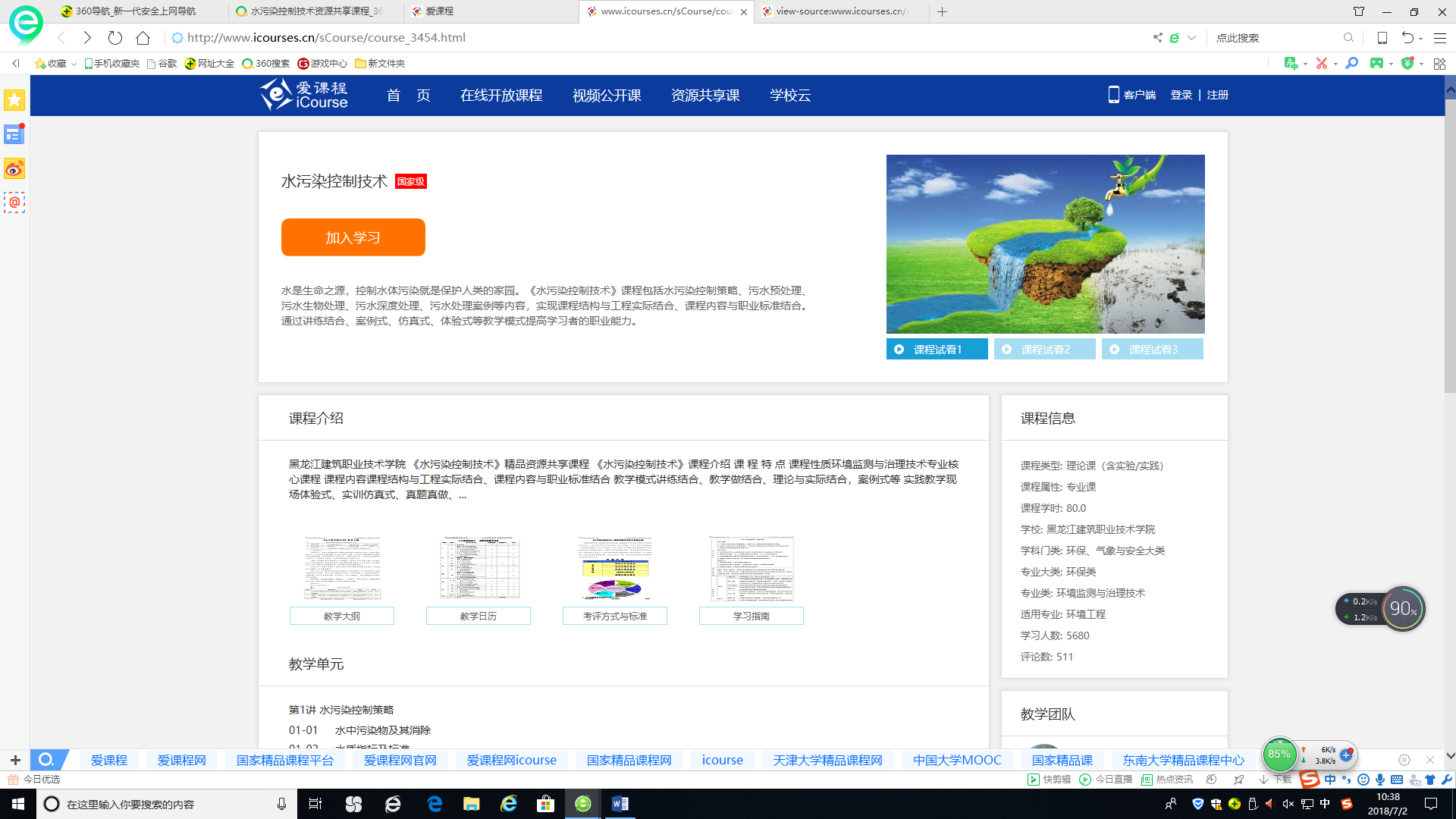Expand the game extension dropdown arrow

[x=1391, y=64]
